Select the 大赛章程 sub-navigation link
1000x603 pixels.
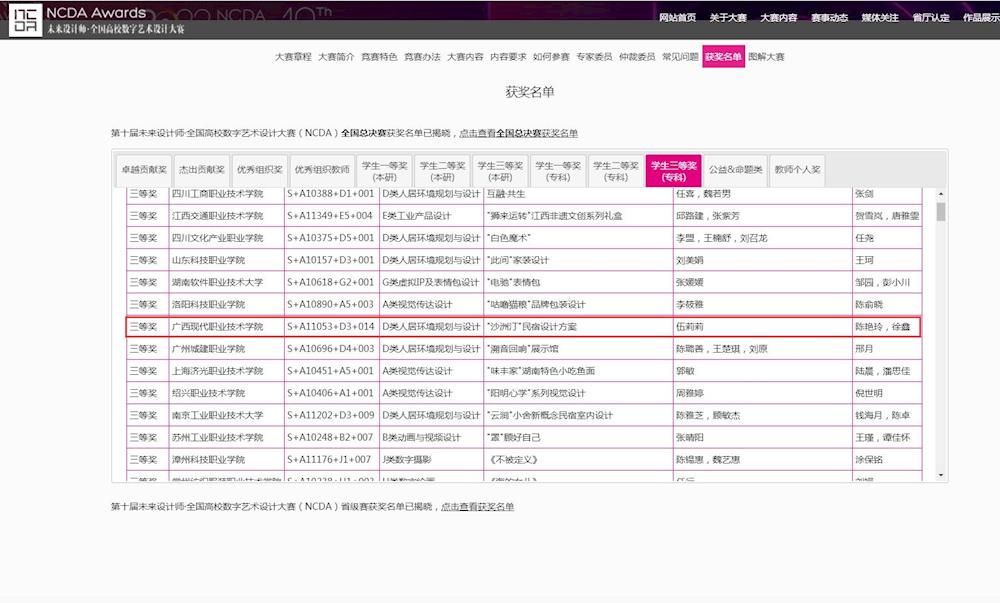click(x=293, y=57)
